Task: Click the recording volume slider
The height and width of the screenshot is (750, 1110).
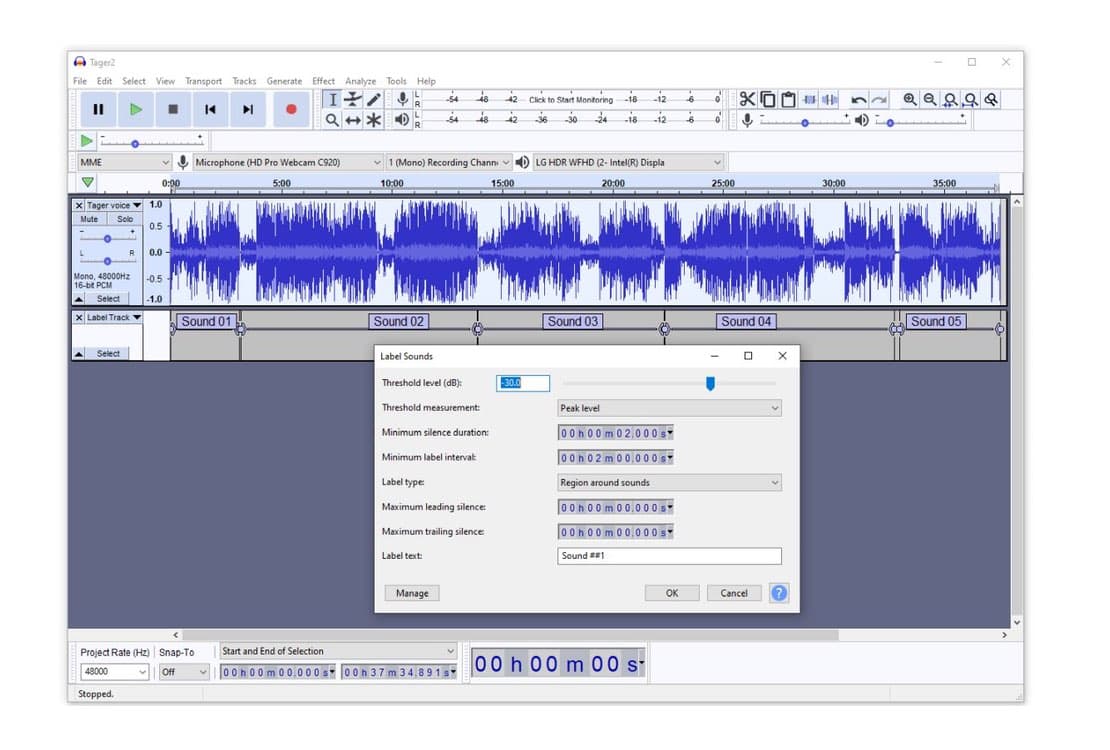Action: tap(804, 123)
